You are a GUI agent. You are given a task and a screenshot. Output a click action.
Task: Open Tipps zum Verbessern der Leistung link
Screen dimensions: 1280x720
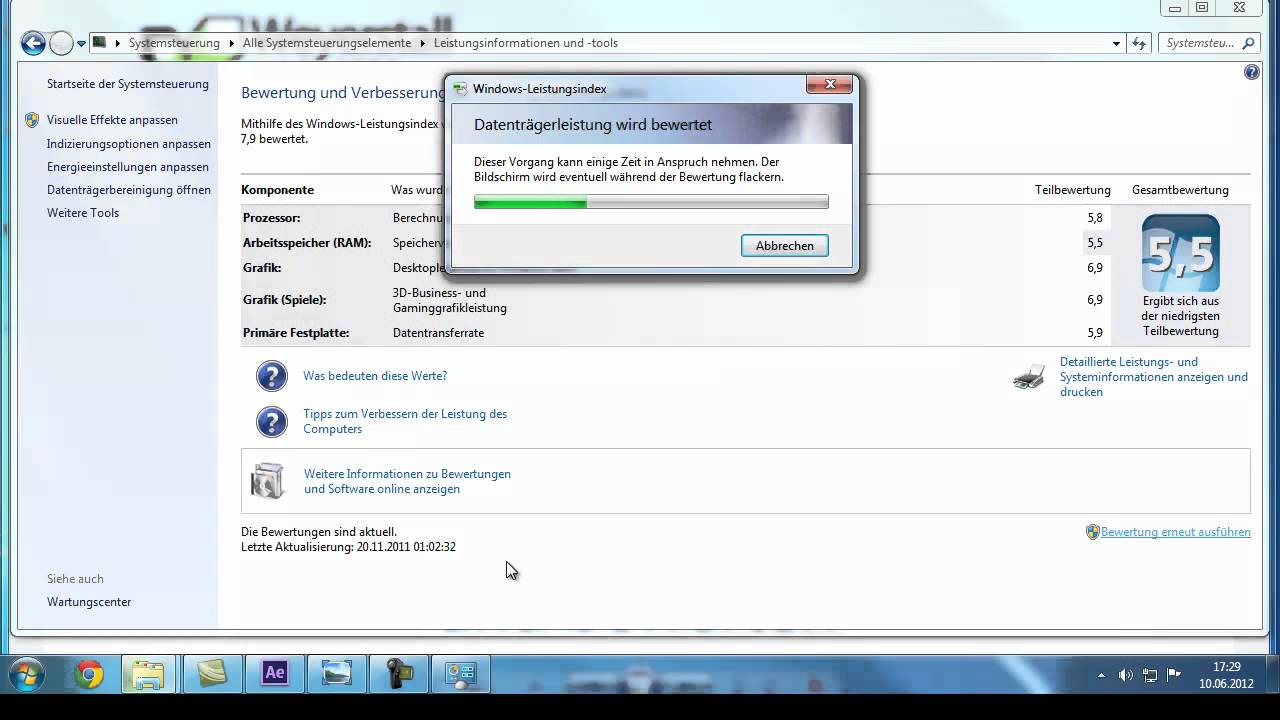coord(405,421)
